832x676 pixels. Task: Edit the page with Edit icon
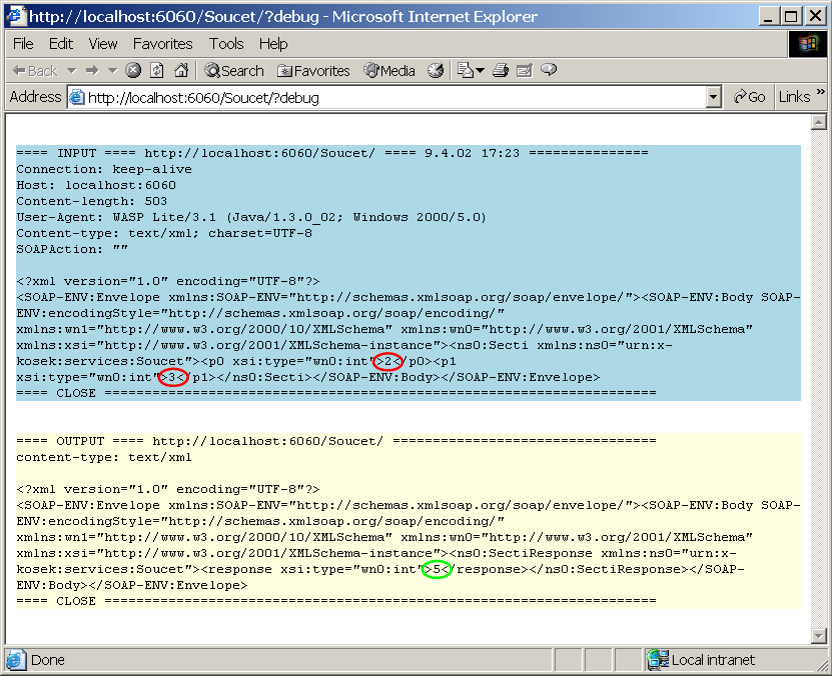(x=524, y=71)
